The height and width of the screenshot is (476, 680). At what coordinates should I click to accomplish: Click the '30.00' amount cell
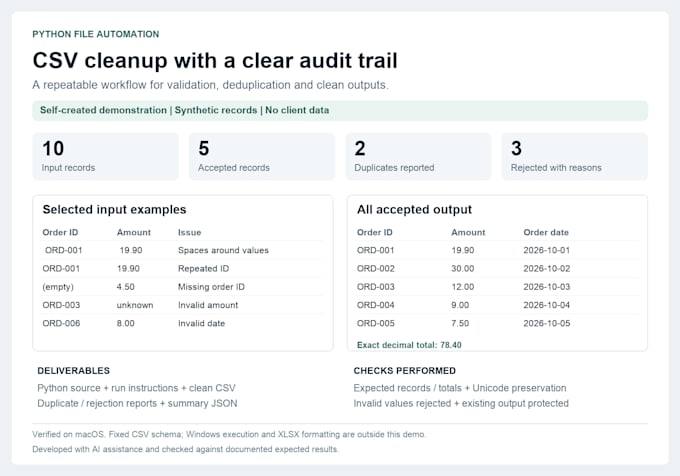pos(462,269)
